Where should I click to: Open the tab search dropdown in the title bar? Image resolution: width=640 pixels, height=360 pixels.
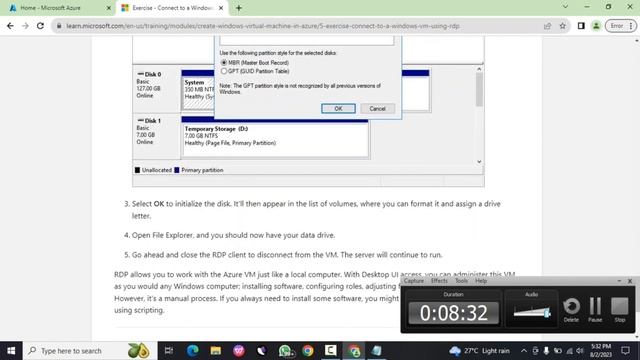tap(565, 7)
